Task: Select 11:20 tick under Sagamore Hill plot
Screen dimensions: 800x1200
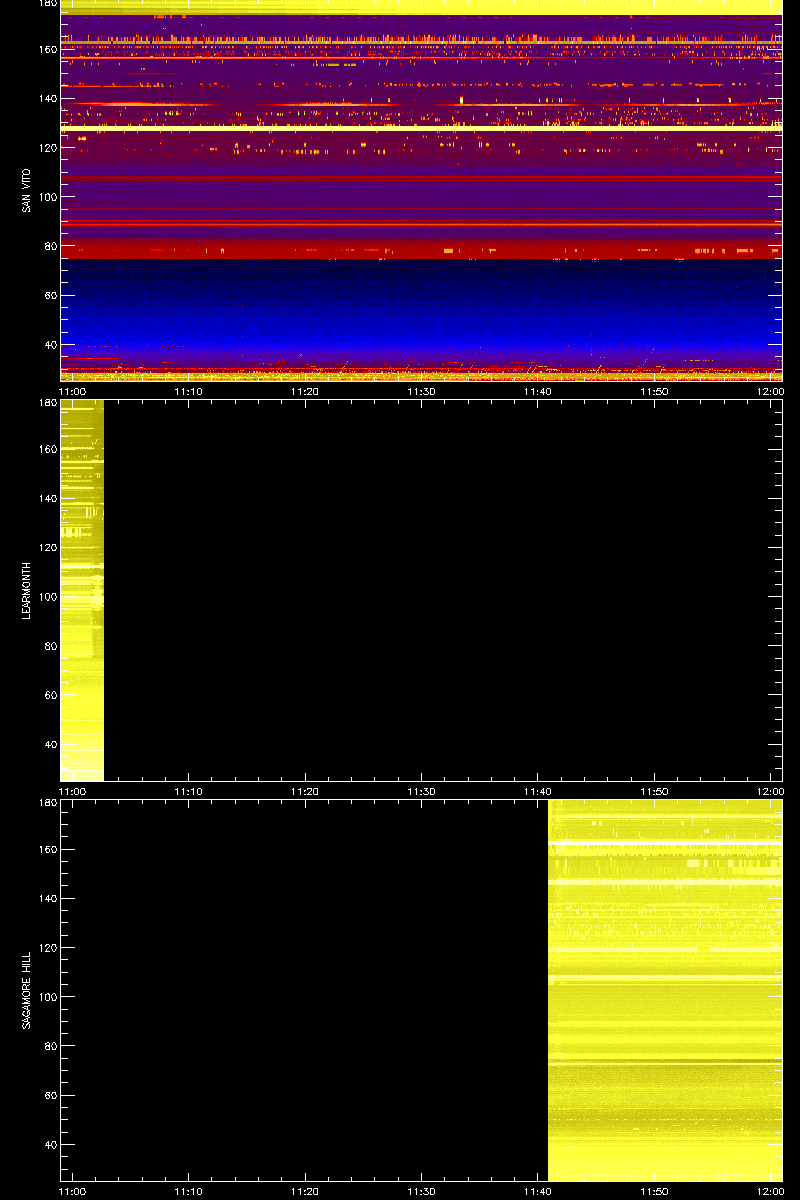Action: [x=305, y=1191]
